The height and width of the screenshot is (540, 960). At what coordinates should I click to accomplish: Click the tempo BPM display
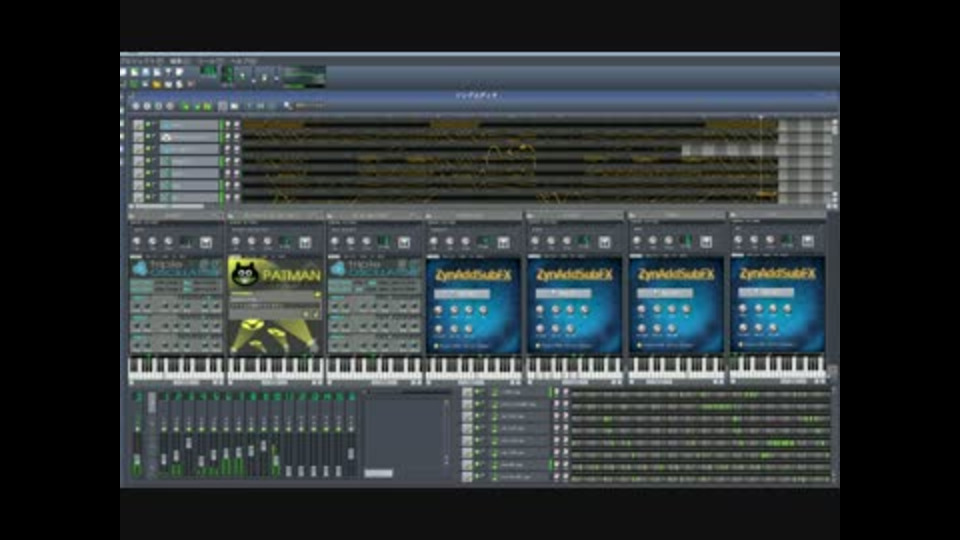coord(208,70)
